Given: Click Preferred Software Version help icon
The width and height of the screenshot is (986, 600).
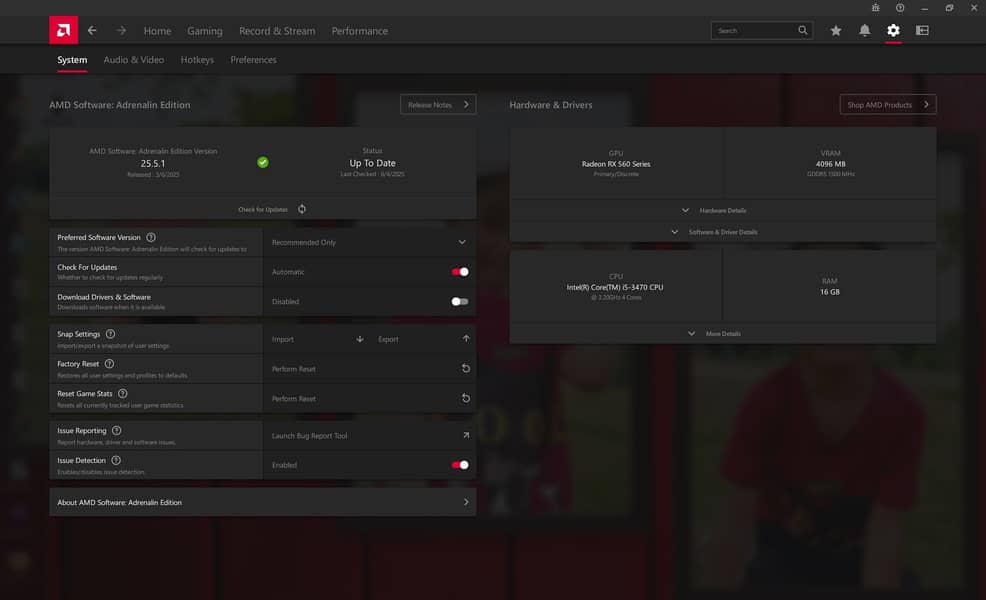Looking at the screenshot, I should (x=151, y=237).
